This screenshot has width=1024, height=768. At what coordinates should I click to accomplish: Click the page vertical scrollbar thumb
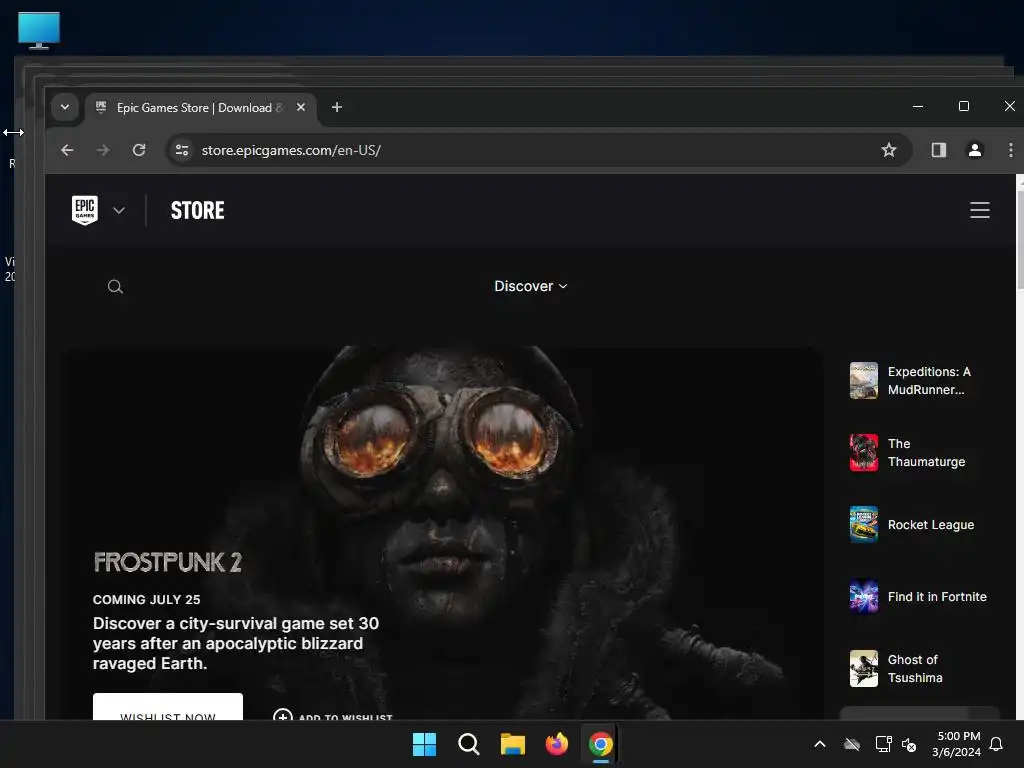1020,238
